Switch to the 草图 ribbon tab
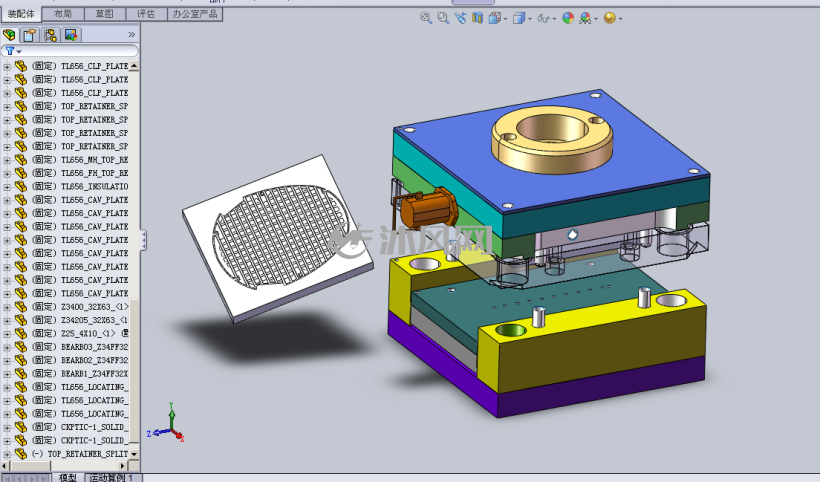Image resolution: width=820 pixels, height=482 pixels. (105, 14)
